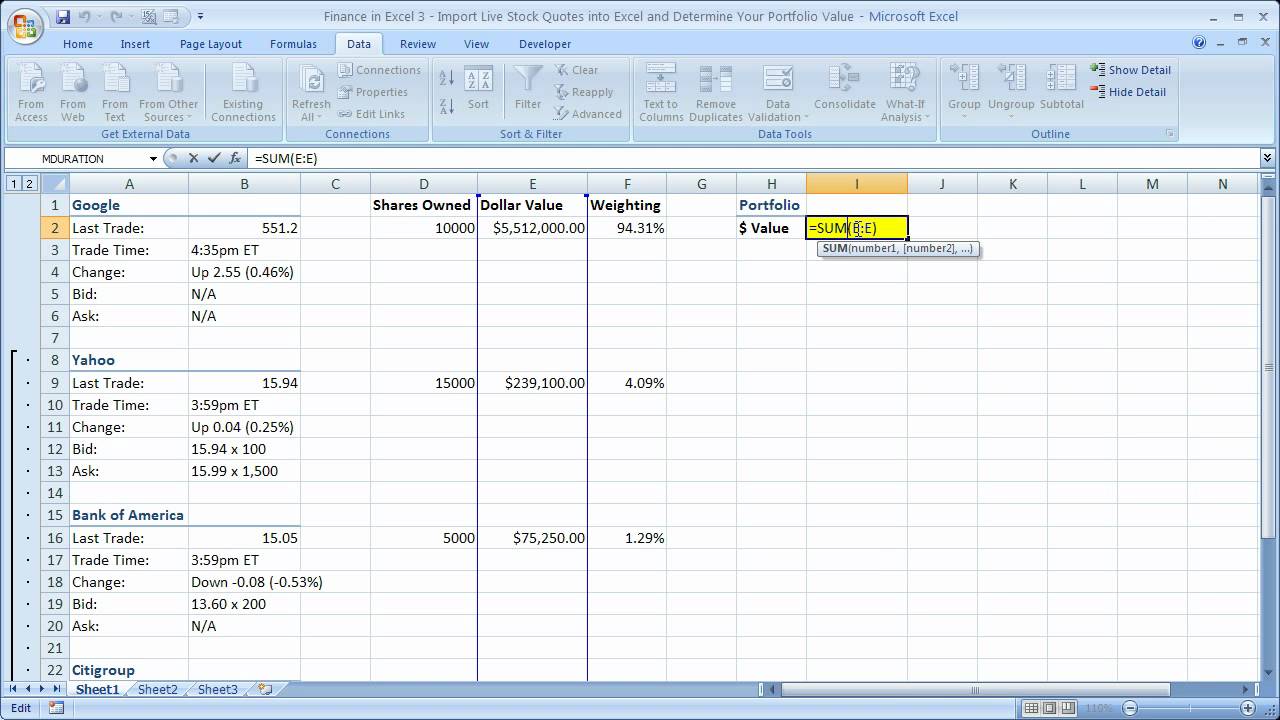
Task: Open Group dropdown in Outline
Action: coord(964,94)
